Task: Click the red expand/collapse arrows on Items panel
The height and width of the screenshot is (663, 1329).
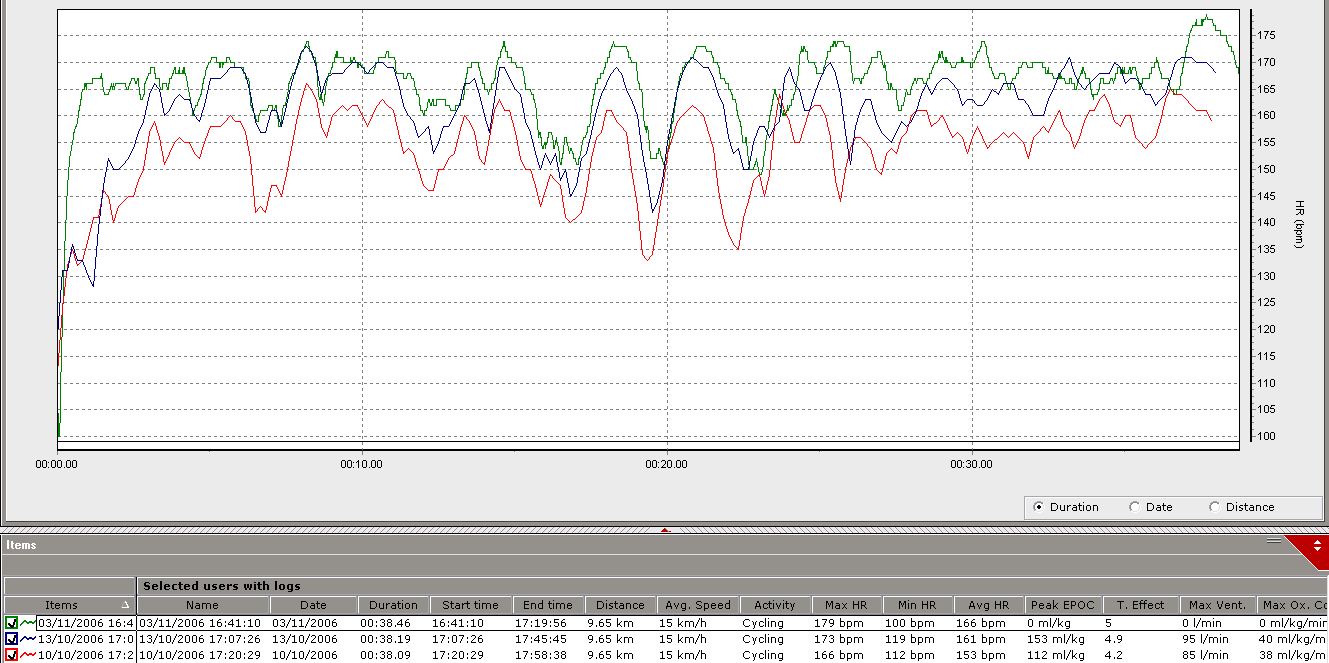Action: (1318, 546)
